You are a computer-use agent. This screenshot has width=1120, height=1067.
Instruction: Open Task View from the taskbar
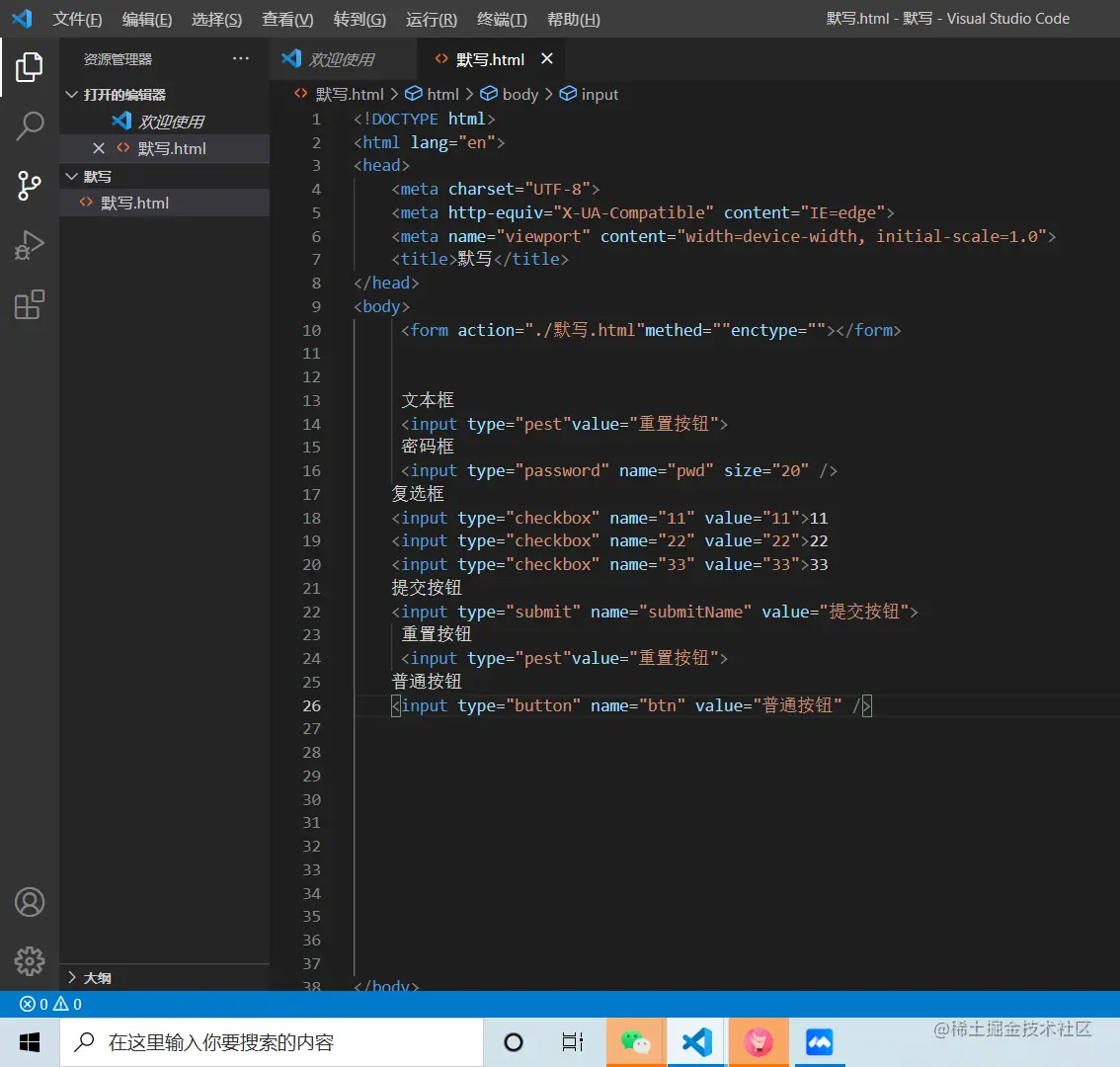[572, 1042]
